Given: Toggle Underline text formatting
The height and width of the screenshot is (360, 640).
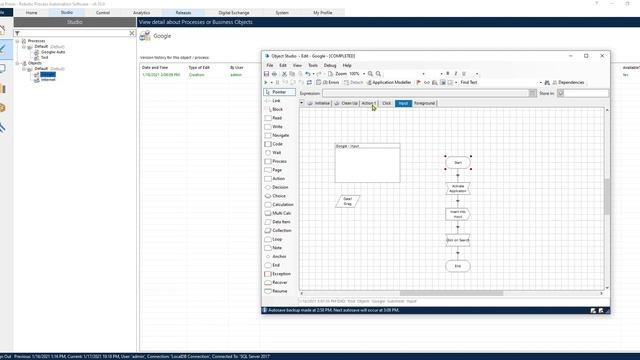Looking at the screenshot, I should (x=464, y=74).
